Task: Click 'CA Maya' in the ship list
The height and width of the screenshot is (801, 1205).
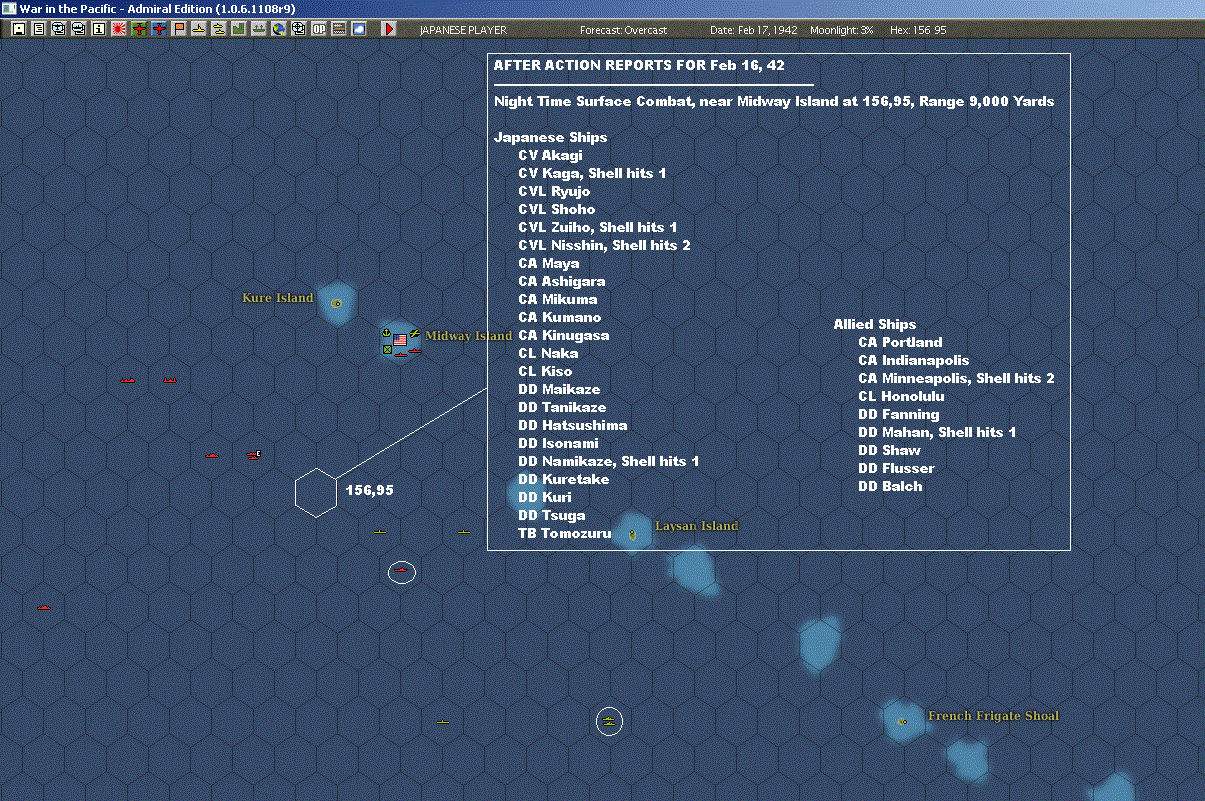Action: click(548, 263)
